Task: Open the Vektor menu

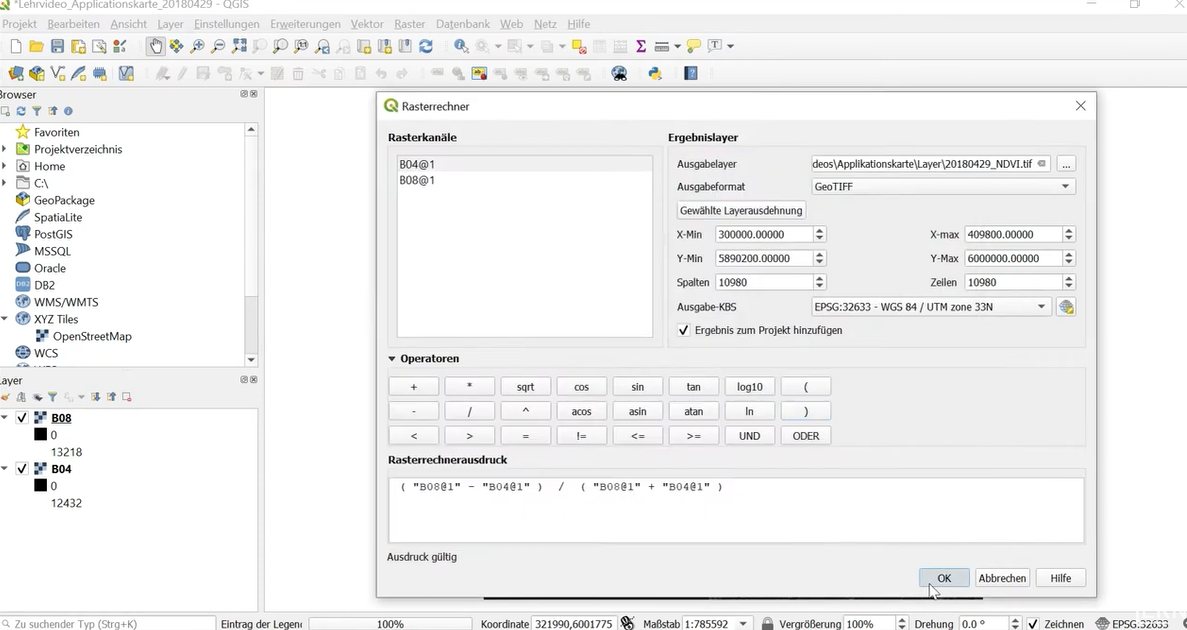Action: pyautogui.click(x=366, y=24)
